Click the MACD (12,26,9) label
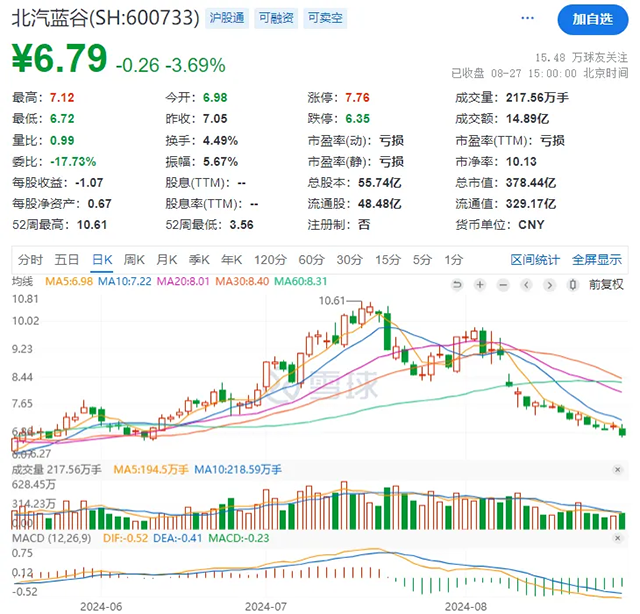The width and height of the screenshot is (640, 614). point(51,538)
